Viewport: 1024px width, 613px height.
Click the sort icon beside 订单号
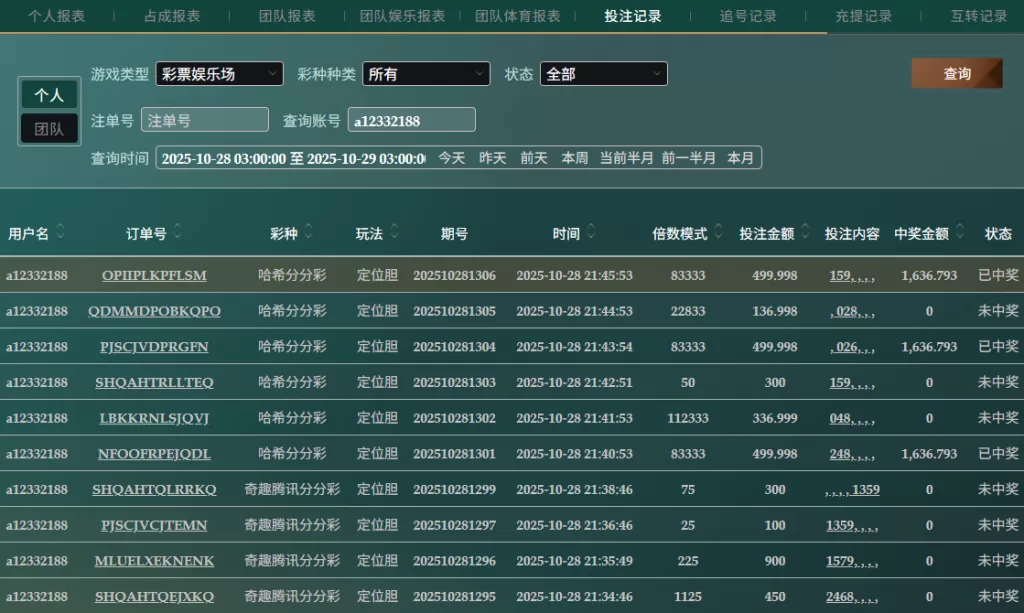(178, 233)
